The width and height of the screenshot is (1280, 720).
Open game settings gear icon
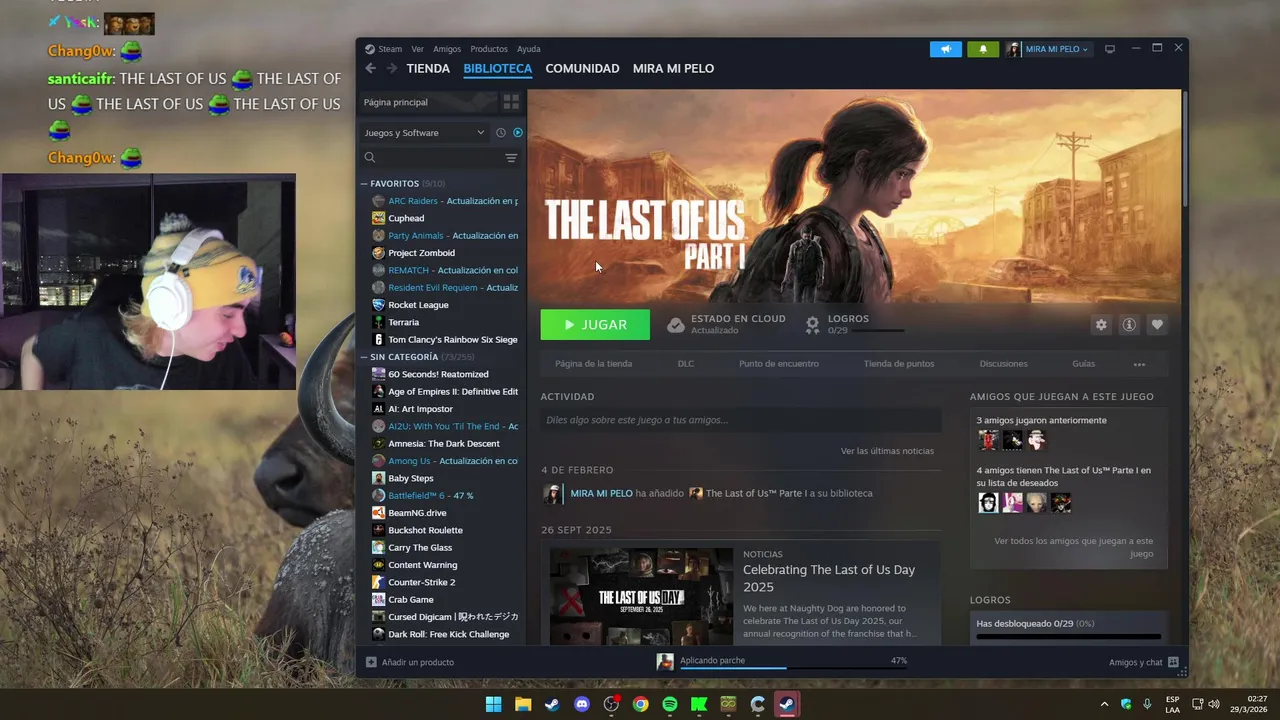tap(1101, 325)
